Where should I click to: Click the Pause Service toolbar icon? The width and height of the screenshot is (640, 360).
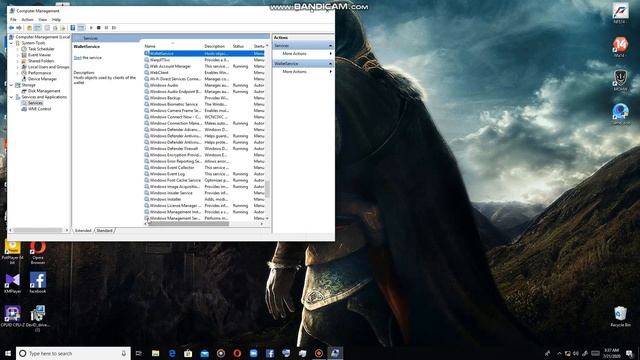[x=107, y=28]
